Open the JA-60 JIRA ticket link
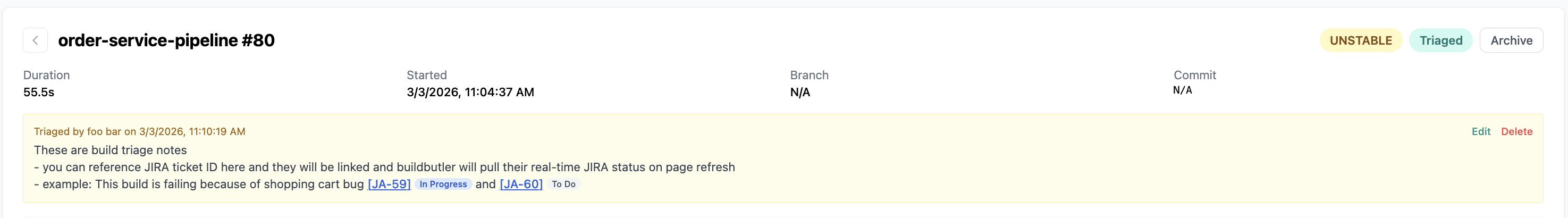 coord(520,184)
